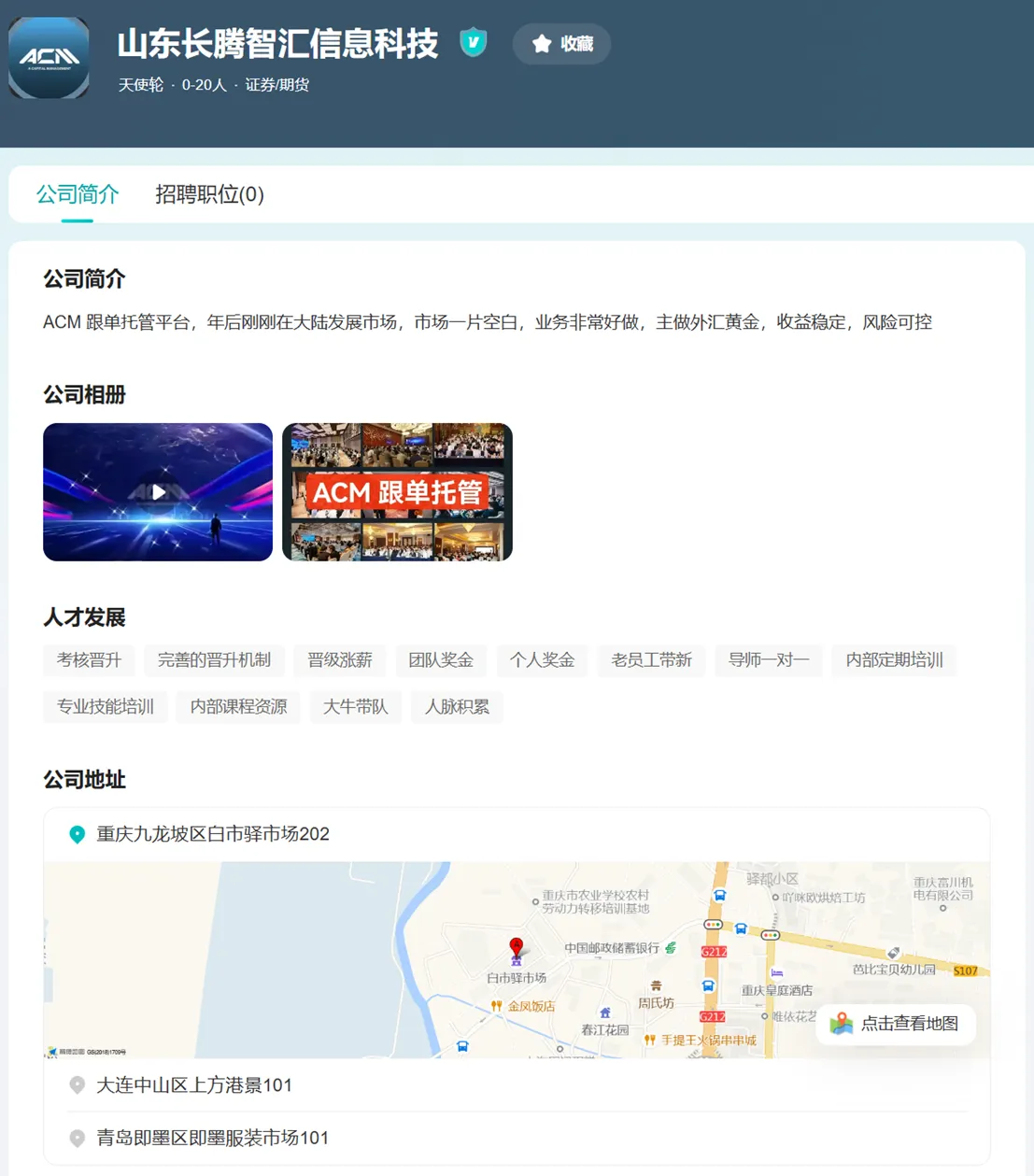
Task: Select the 考核晋升 tag
Action: [x=89, y=660]
